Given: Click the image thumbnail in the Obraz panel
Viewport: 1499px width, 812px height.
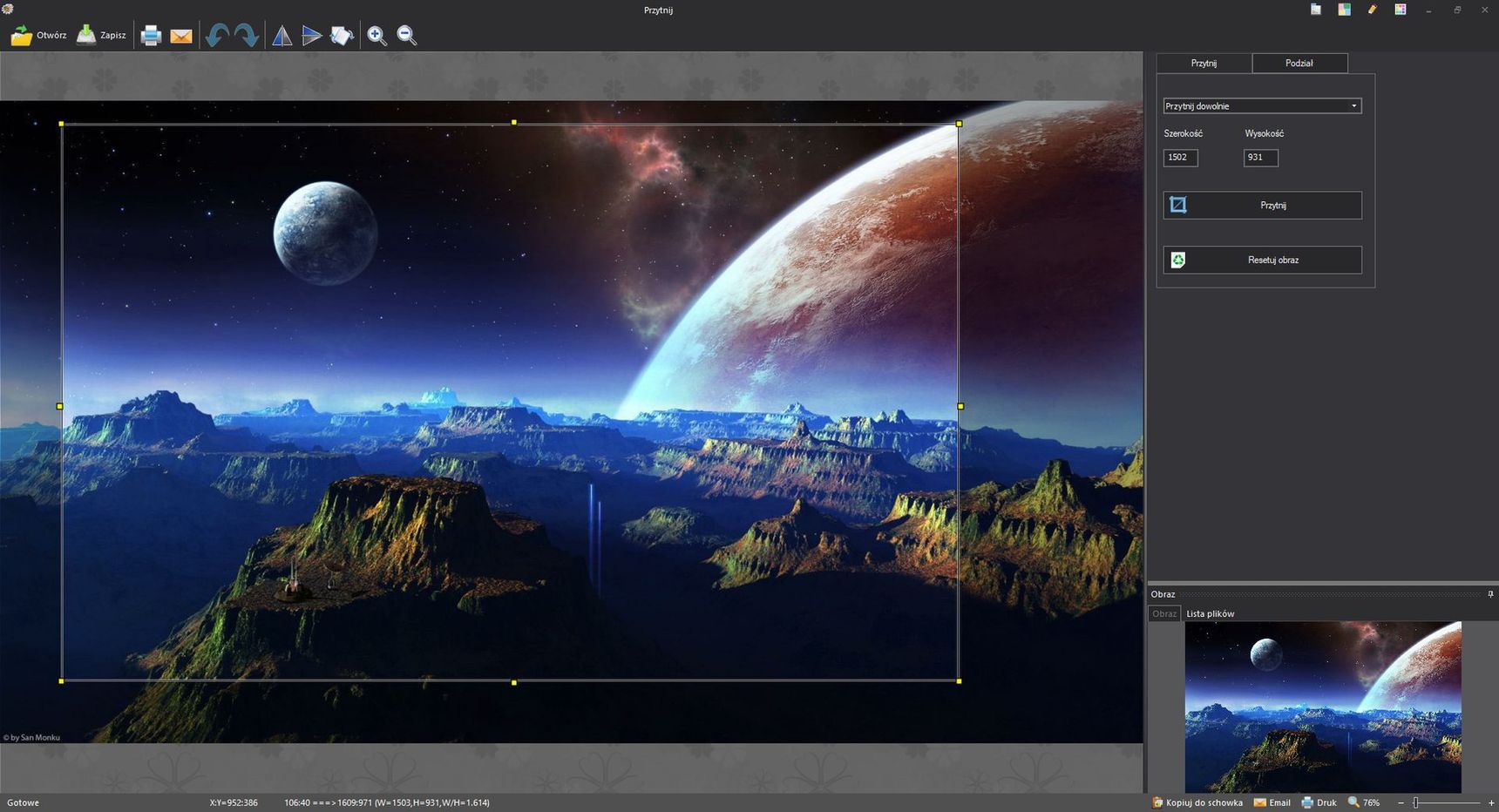Looking at the screenshot, I should tap(1323, 707).
